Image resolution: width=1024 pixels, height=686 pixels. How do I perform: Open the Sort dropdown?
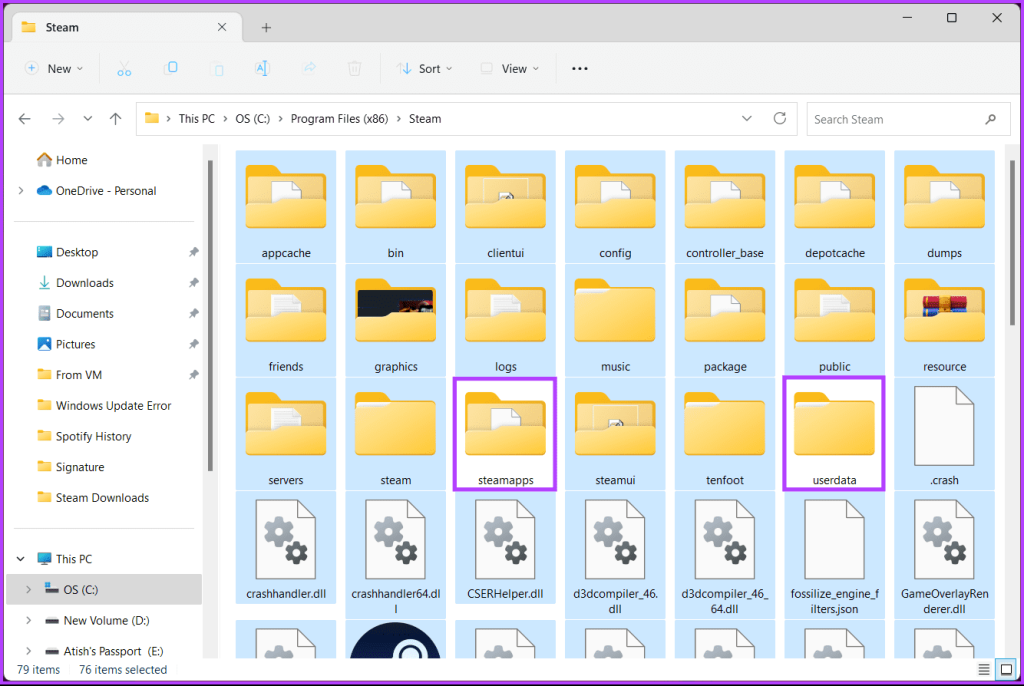pyautogui.click(x=425, y=68)
